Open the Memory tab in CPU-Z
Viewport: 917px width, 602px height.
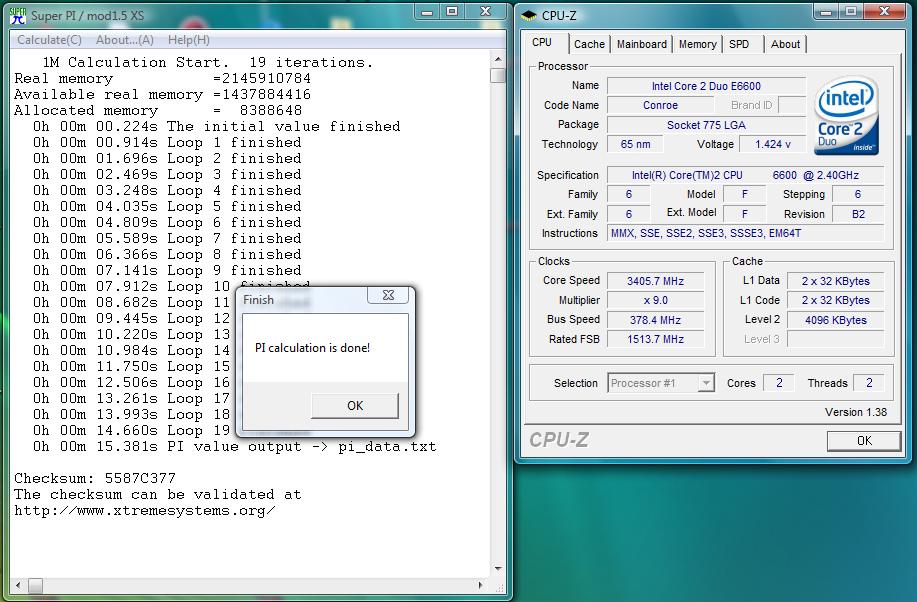tap(697, 44)
